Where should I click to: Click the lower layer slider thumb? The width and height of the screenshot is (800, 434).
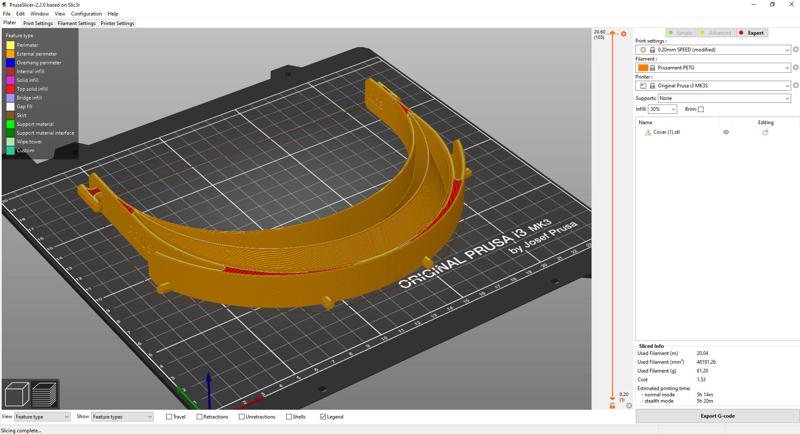tap(613, 398)
